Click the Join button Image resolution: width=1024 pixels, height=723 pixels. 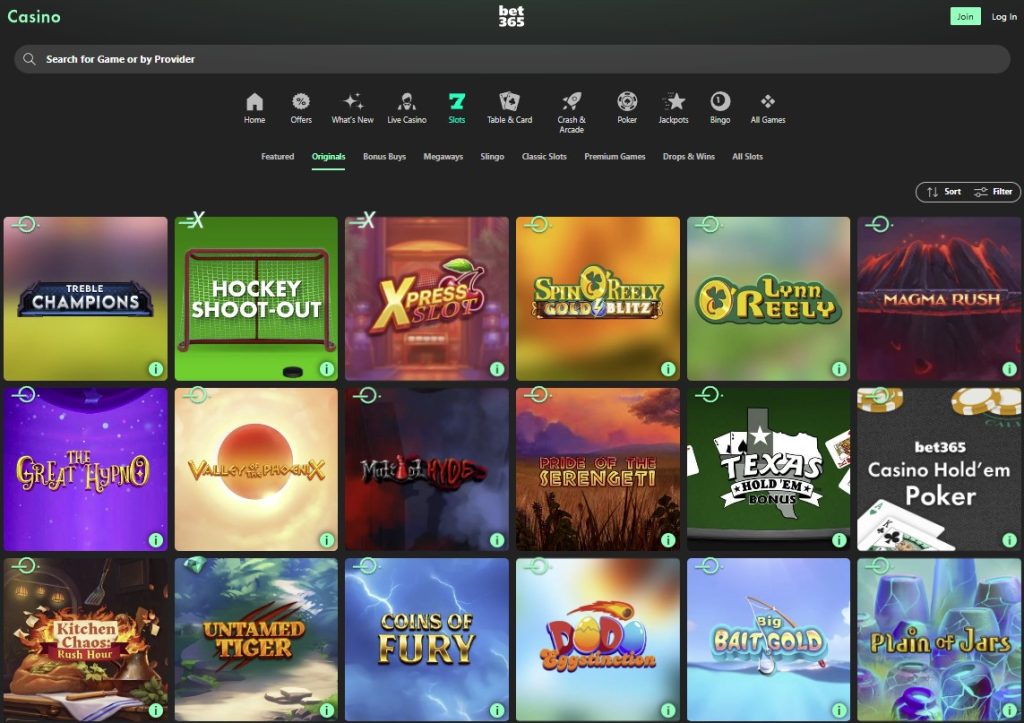[x=963, y=17]
